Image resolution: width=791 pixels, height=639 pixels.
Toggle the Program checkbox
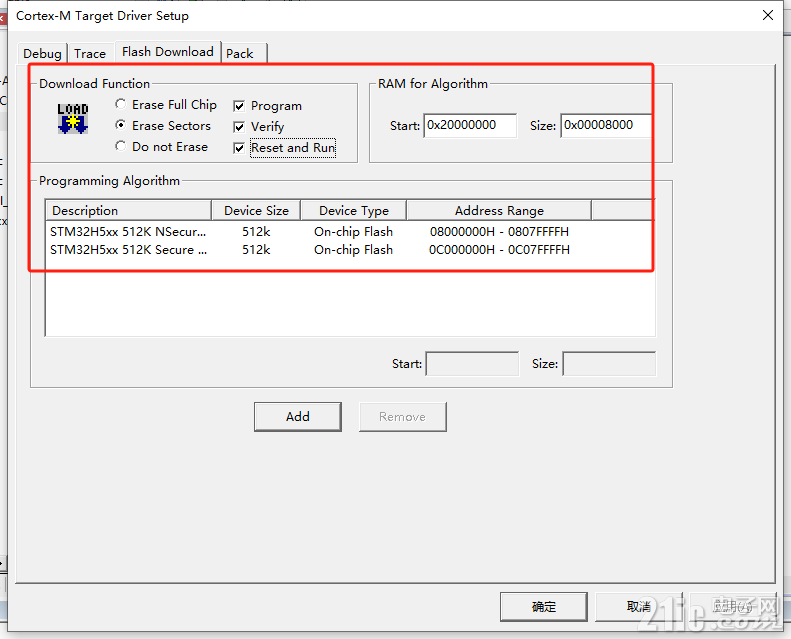(x=239, y=106)
